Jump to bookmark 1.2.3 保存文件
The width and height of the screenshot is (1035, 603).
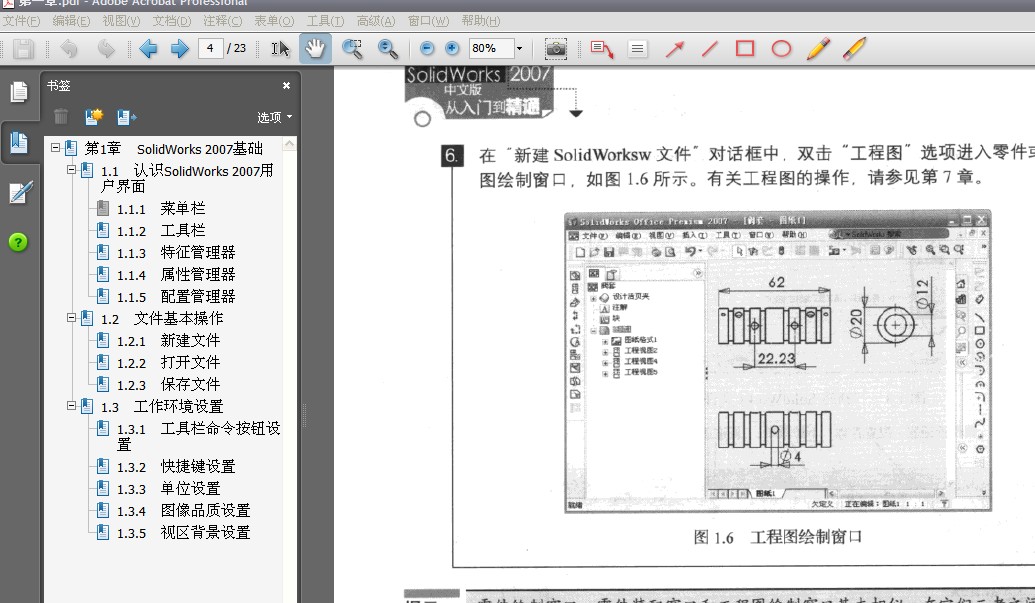(x=168, y=385)
